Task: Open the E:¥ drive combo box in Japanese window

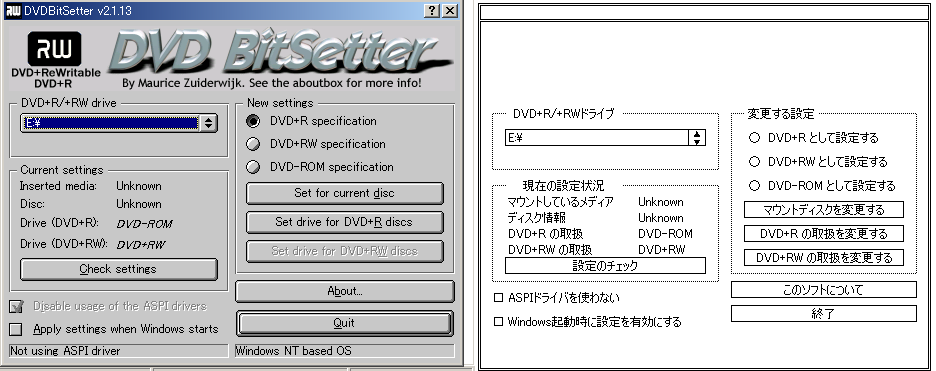Action: (x=605, y=138)
